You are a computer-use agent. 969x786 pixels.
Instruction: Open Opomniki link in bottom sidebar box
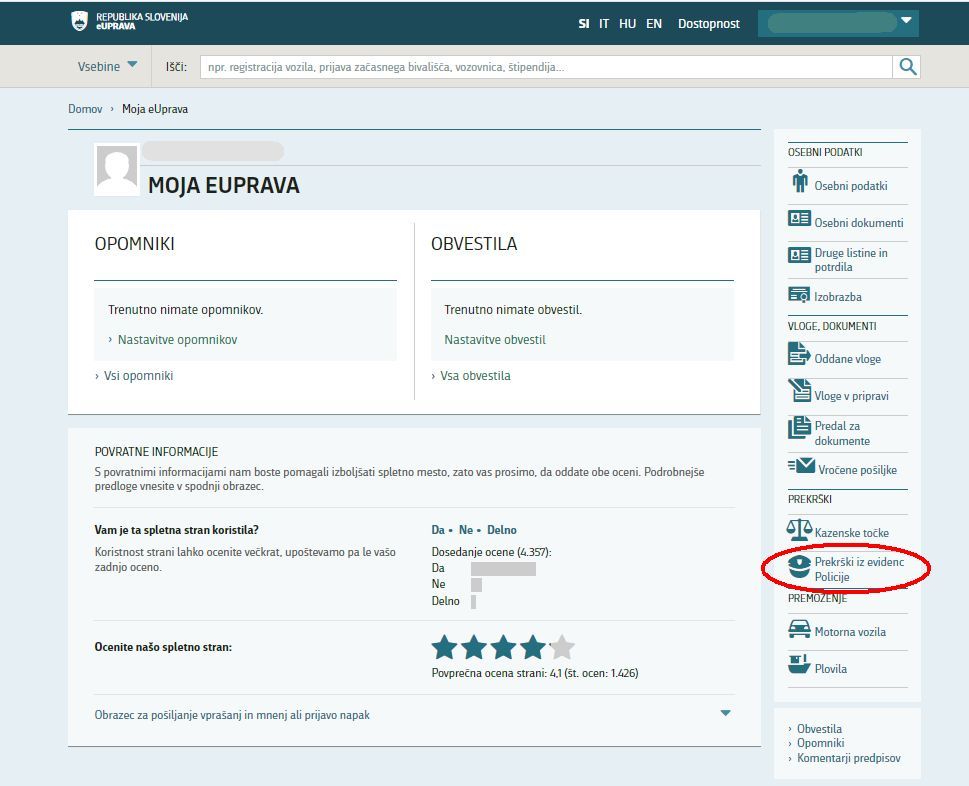coord(820,743)
